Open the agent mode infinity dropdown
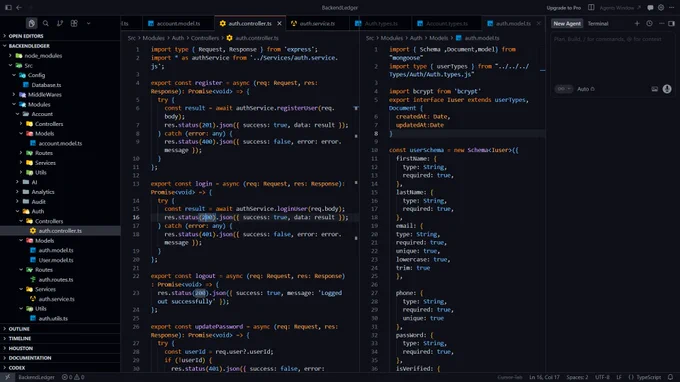Screen dimensions: 680x382 click(563, 89)
